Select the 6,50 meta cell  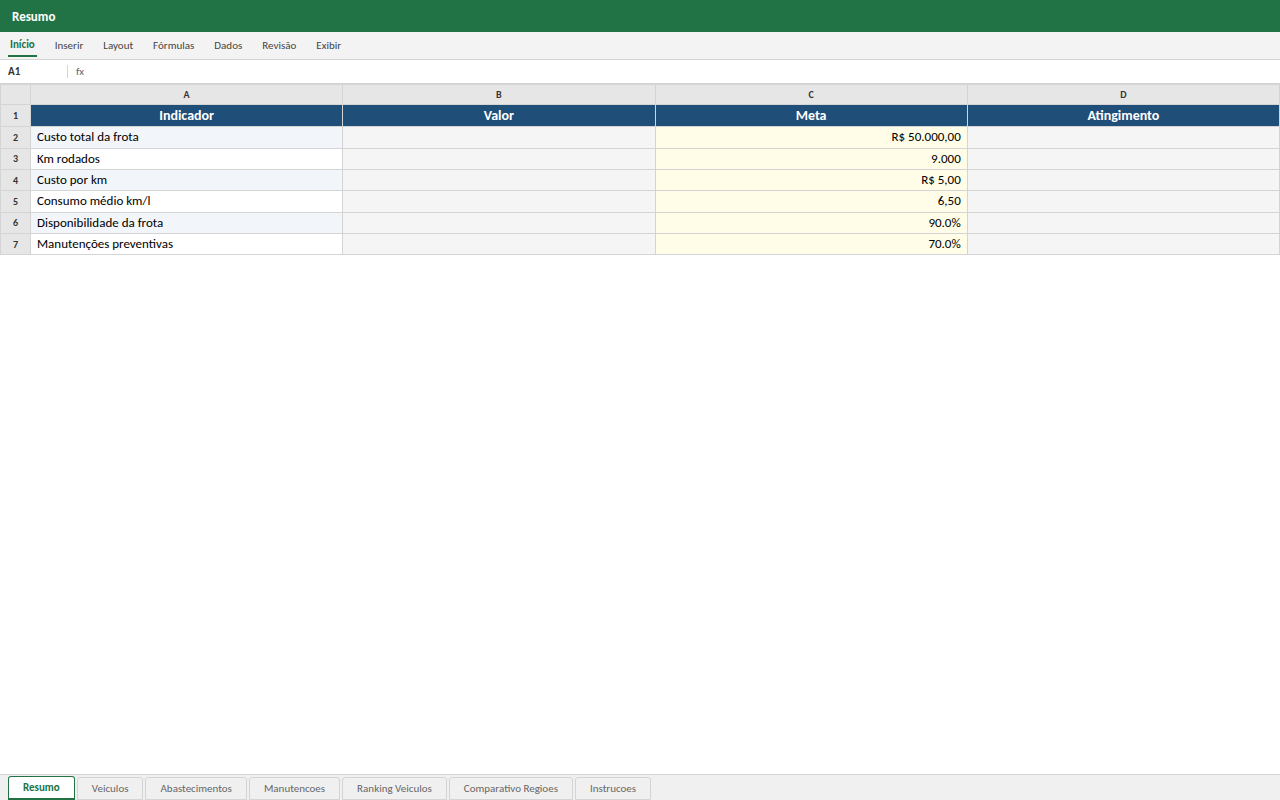811,201
